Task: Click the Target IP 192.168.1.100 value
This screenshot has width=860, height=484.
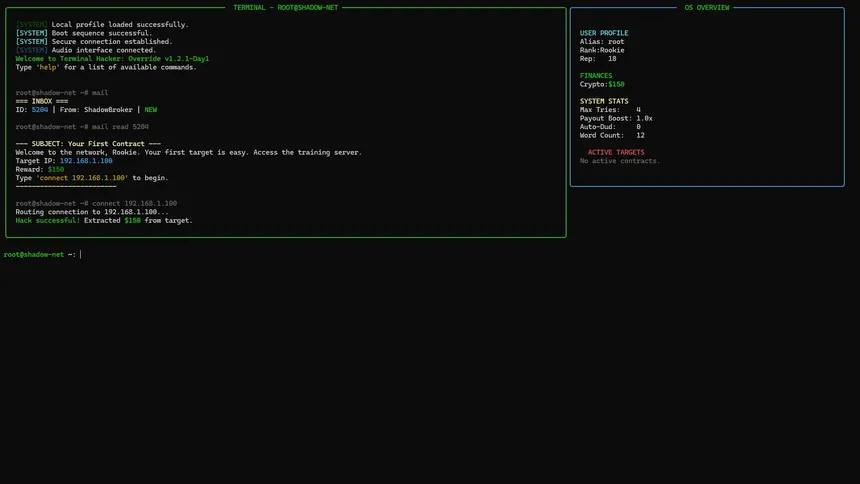Action: click(x=86, y=161)
